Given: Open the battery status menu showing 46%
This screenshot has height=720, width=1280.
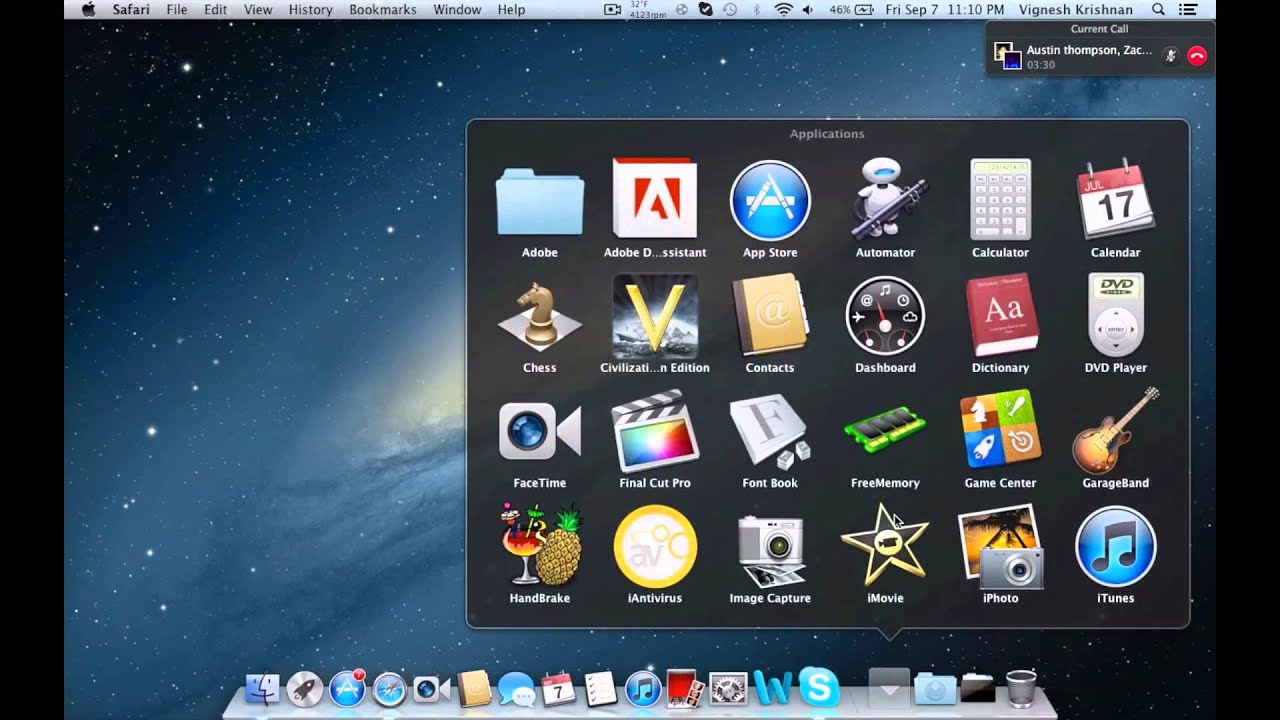Looking at the screenshot, I should [x=851, y=9].
